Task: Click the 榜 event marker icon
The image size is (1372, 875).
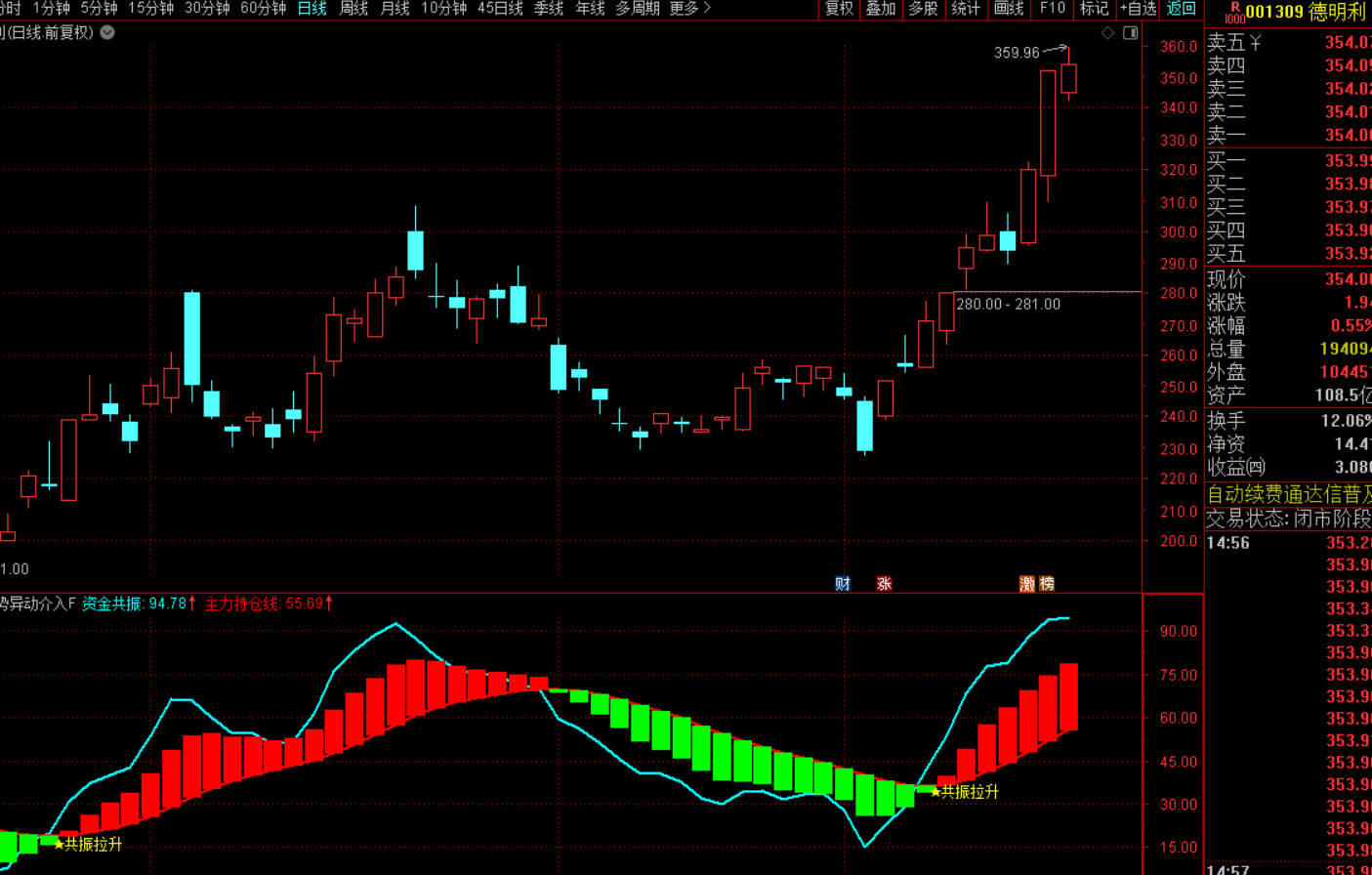Action: point(1047,584)
